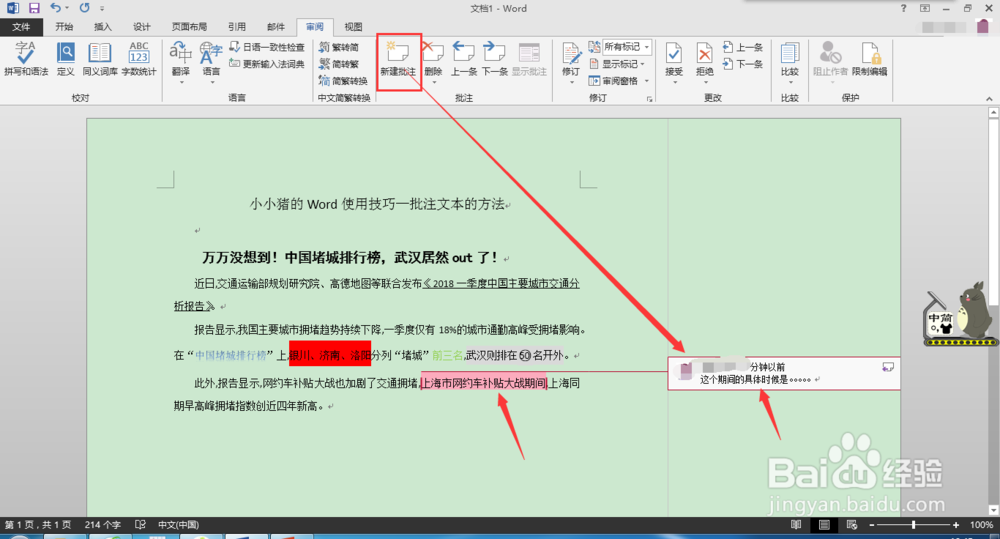
Task: Run 日语一致性检查
Action: point(267,47)
